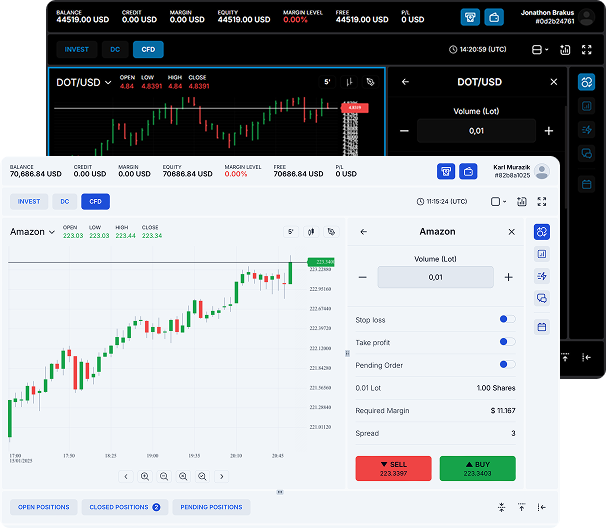The width and height of the screenshot is (606, 528).
Task: Click fourth magnifier zoom icon below chart
Action: pyautogui.click(x=202, y=476)
